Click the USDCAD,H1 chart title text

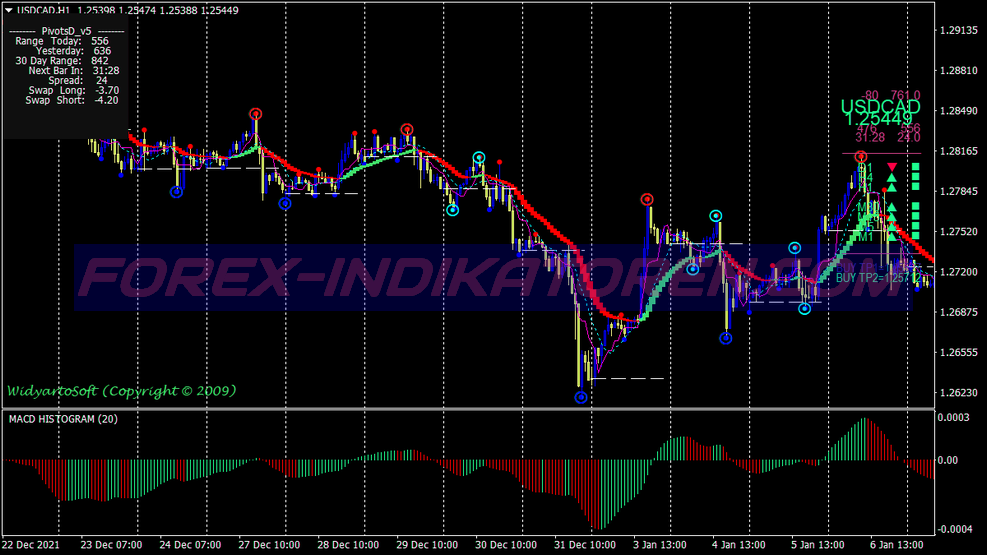pyautogui.click(x=43, y=10)
